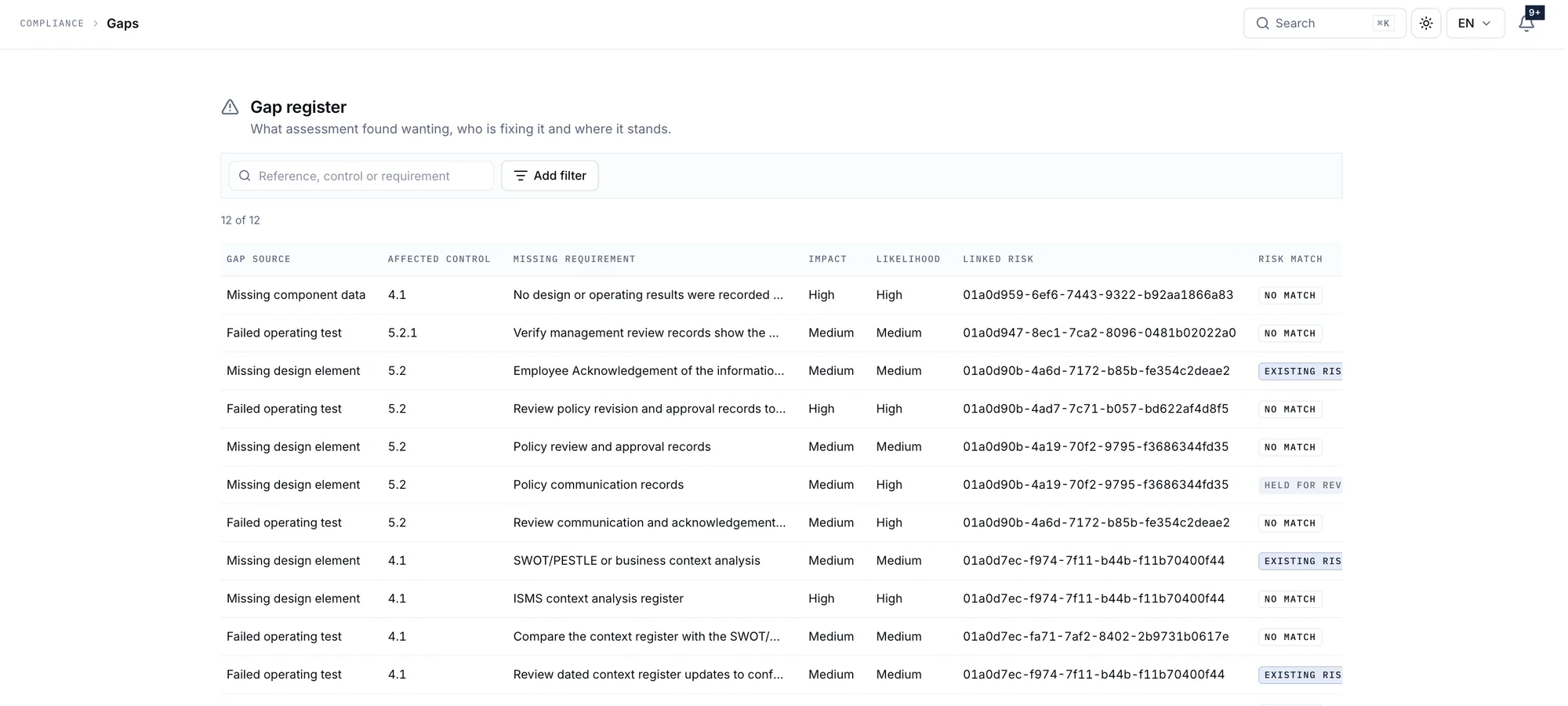Click the Linked Risk column header
The width and height of the screenshot is (1568, 706).
(x=998, y=259)
